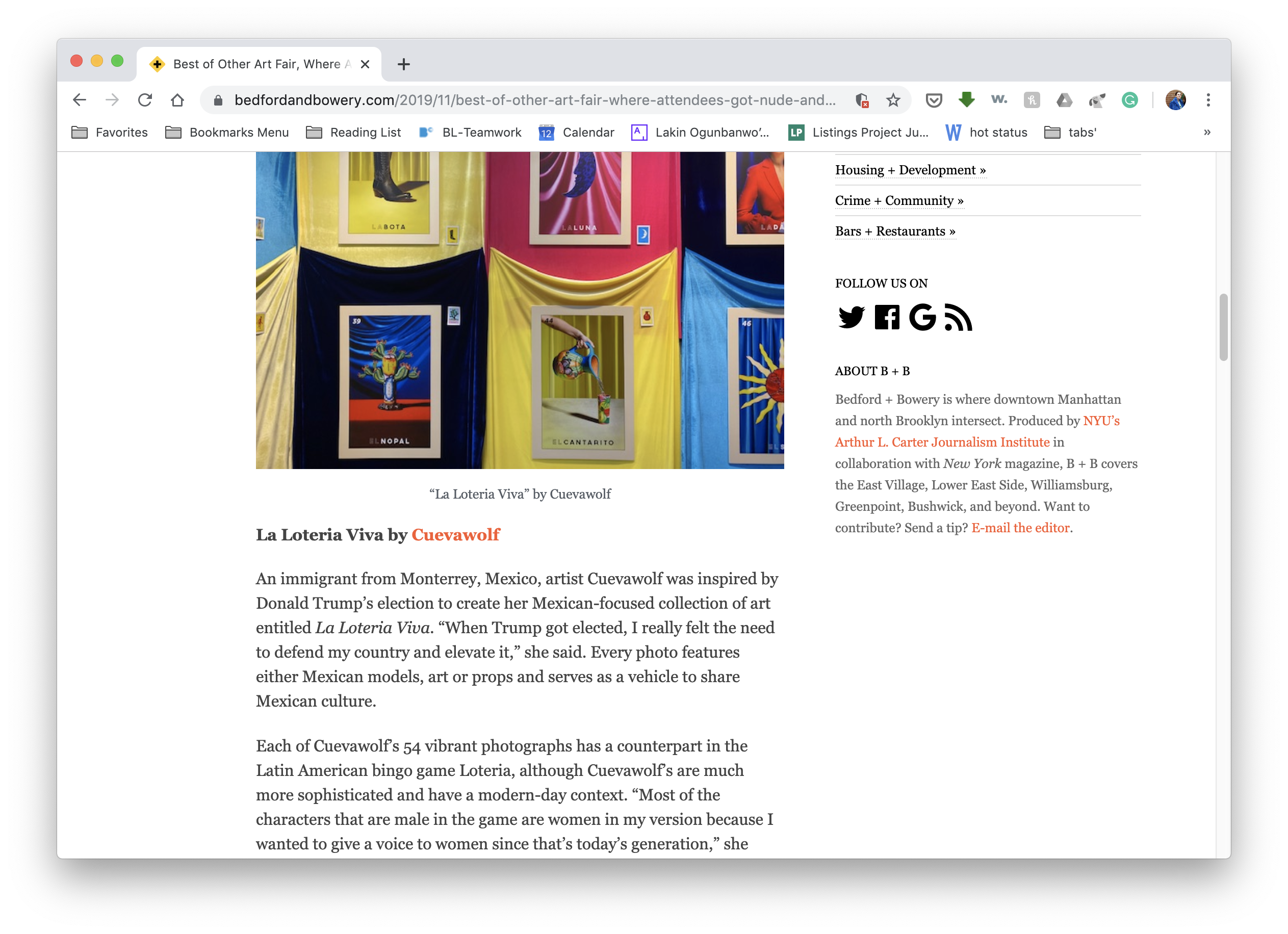Open the gray bird extension icon
The image size is (1288, 934).
coord(1097,100)
